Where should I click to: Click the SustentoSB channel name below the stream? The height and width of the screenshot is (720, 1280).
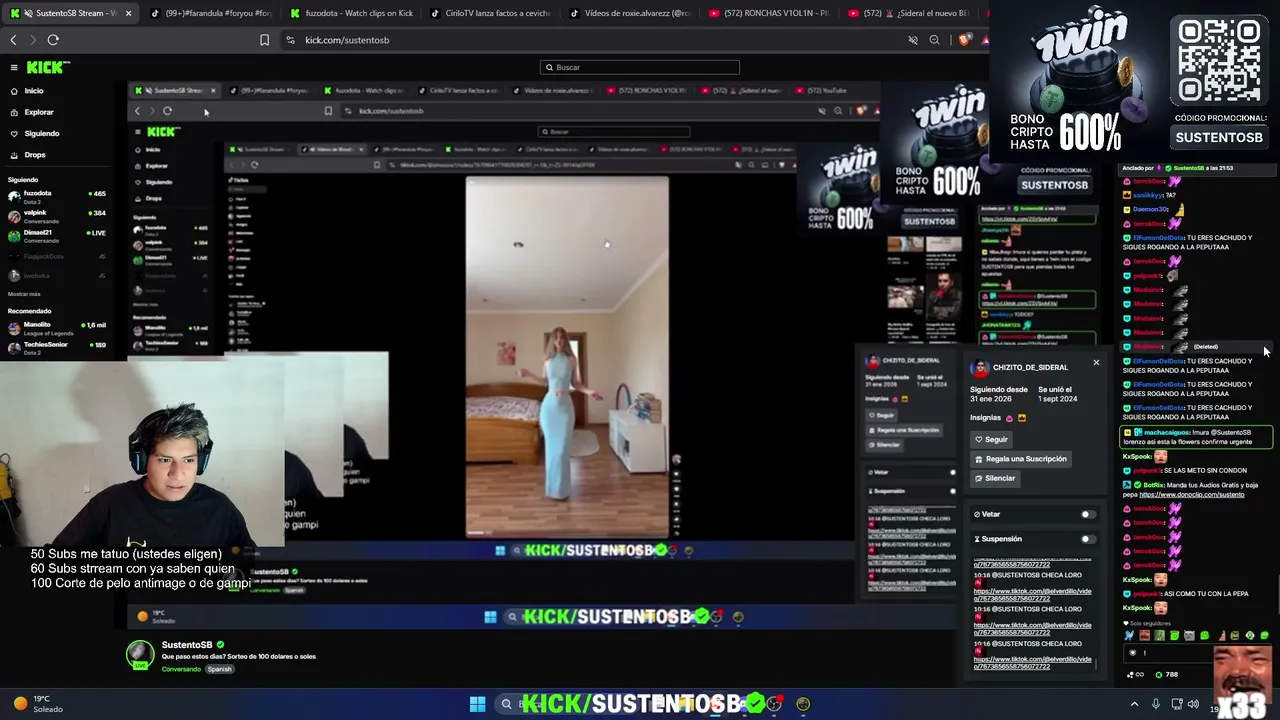(x=187, y=645)
